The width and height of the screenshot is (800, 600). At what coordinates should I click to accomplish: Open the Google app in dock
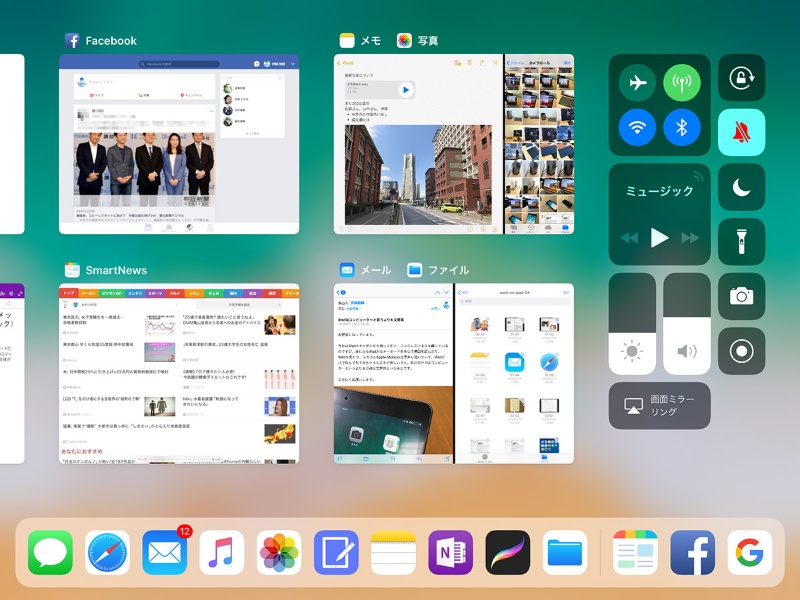tap(749, 552)
